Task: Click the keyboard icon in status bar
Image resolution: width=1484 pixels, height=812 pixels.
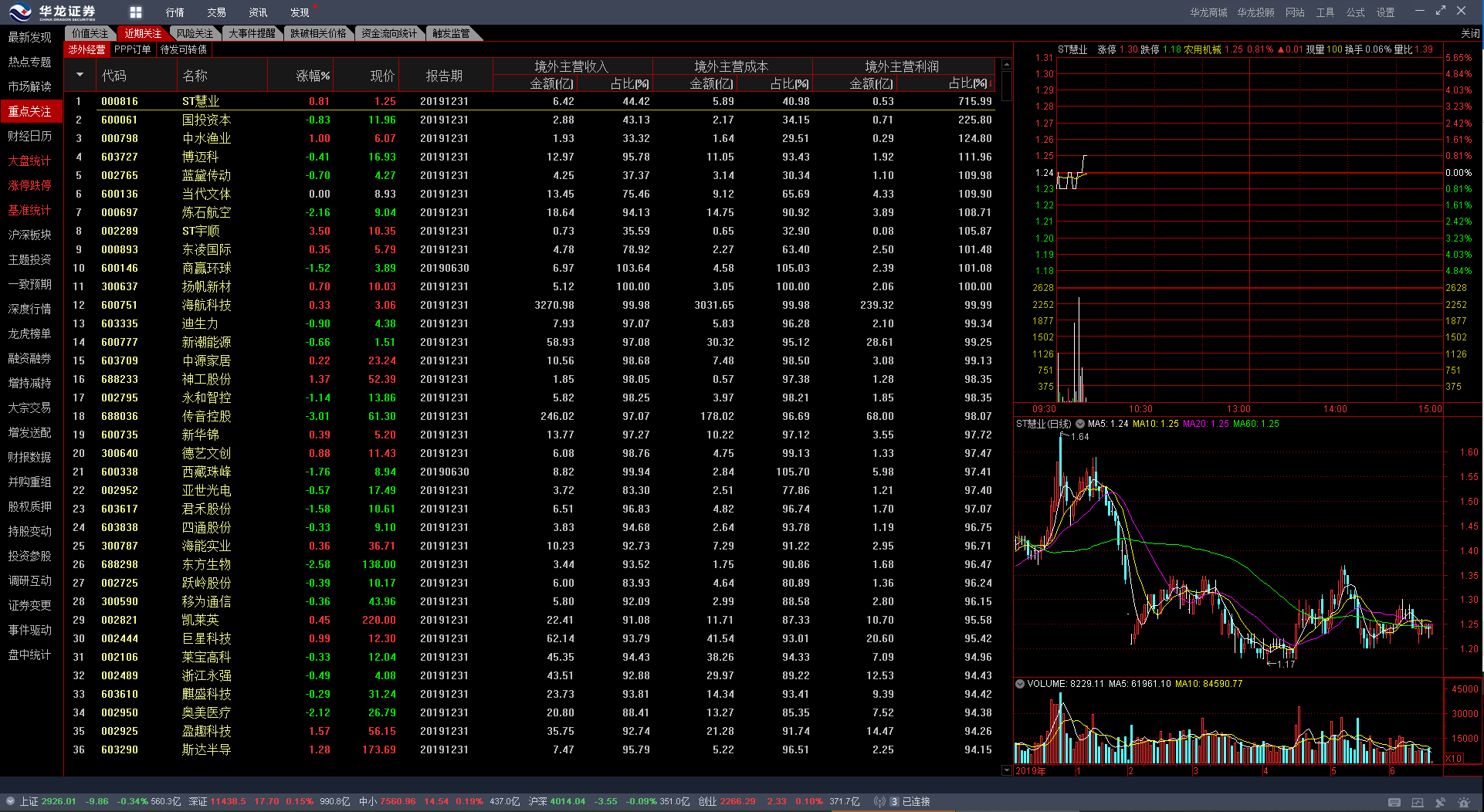Action: pyautogui.click(x=1394, y=802)
